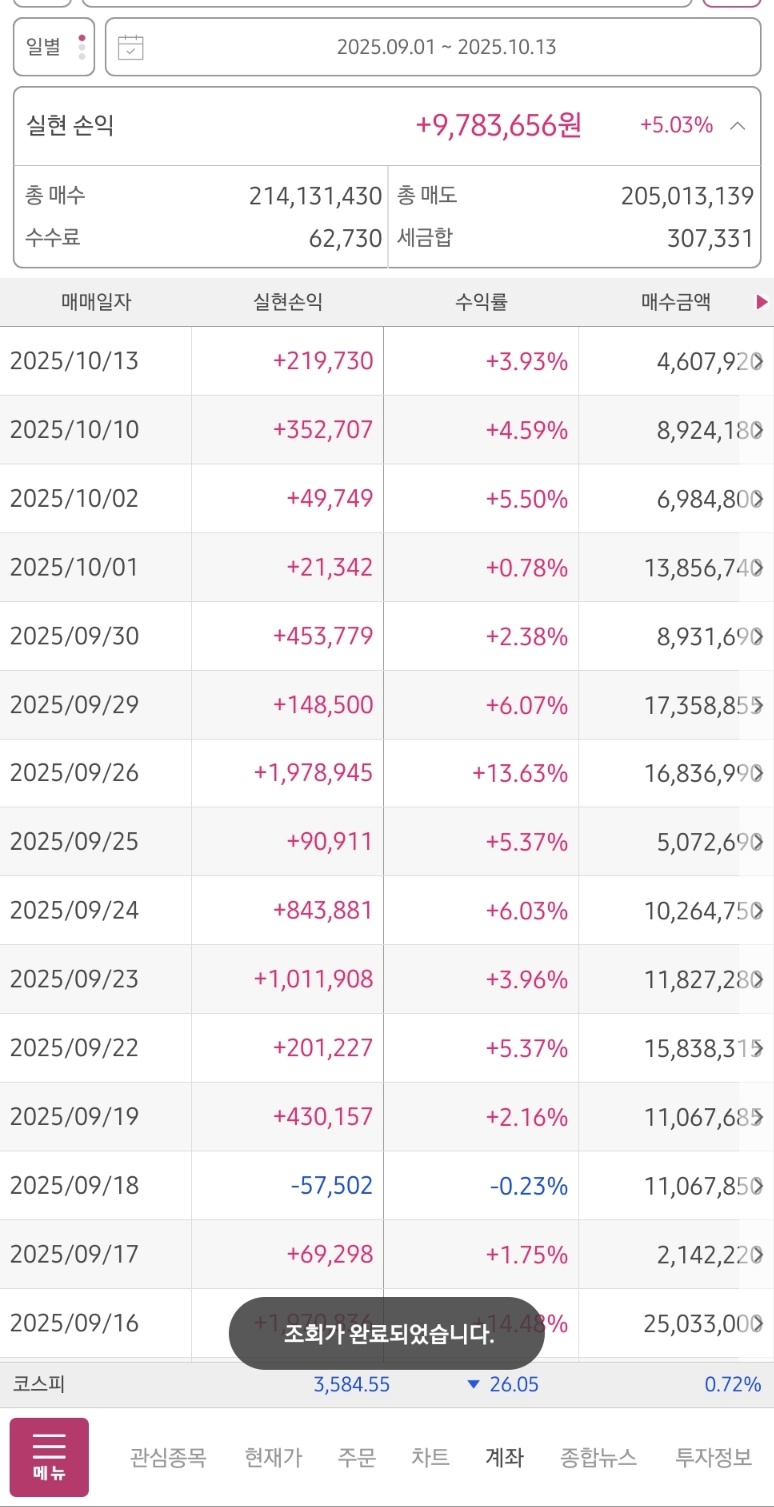Open the 2025/09/23 row detail chevron
The width and height of the screenshot is (774, 1507).
point(759,979)
